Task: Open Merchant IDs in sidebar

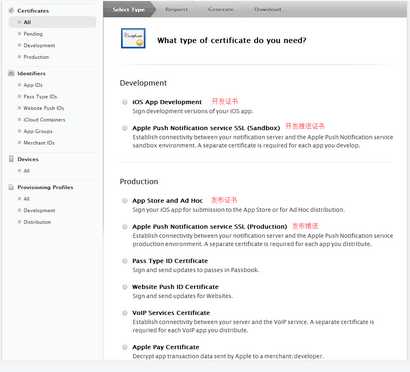Action: coord(39,143)
